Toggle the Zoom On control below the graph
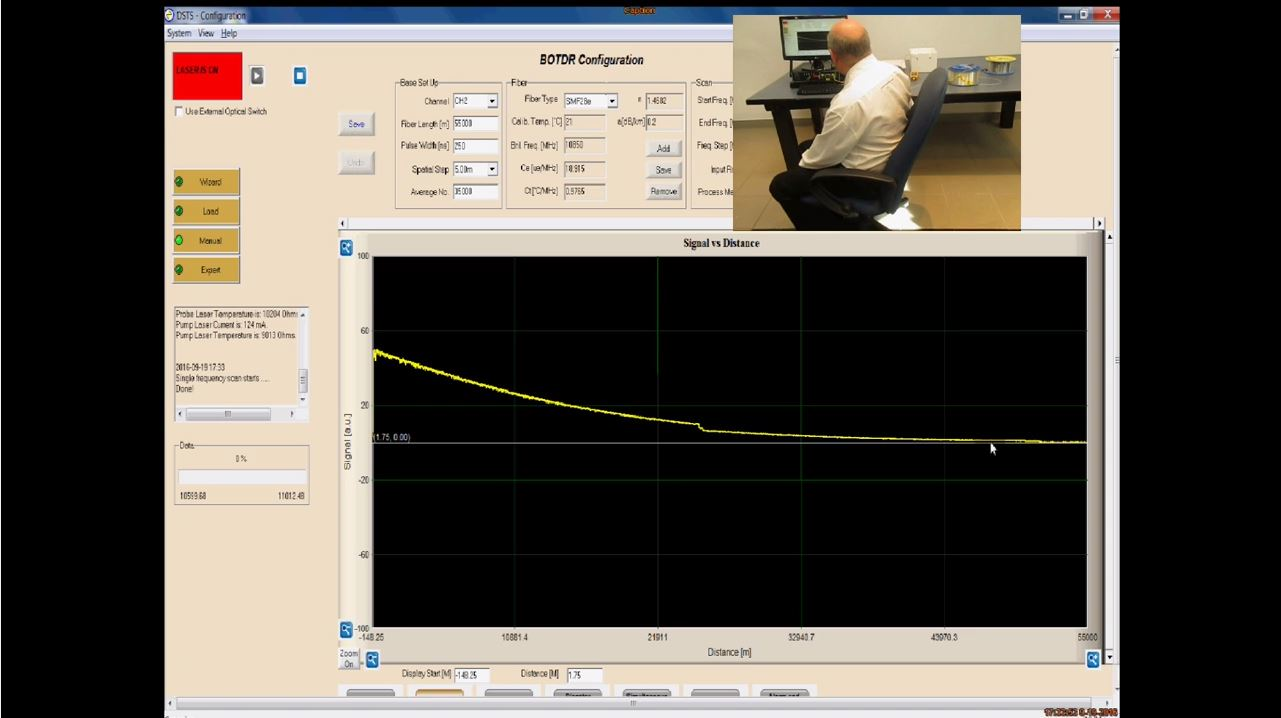Screen dimensions: 1281x718 coord(348,660)
